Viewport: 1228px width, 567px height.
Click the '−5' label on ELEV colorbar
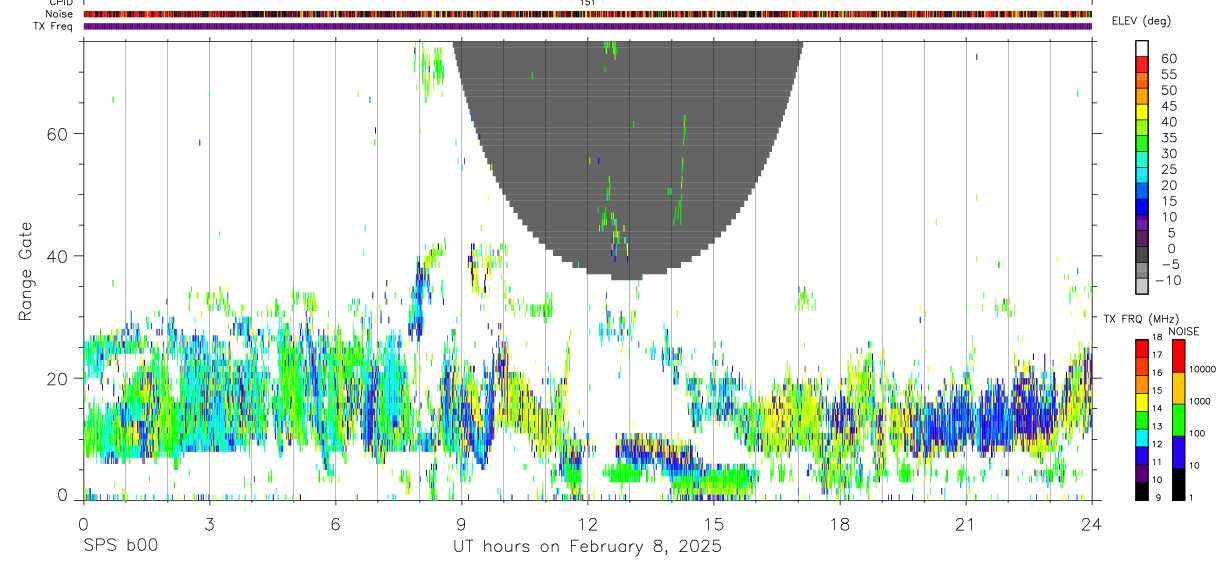1169,265
